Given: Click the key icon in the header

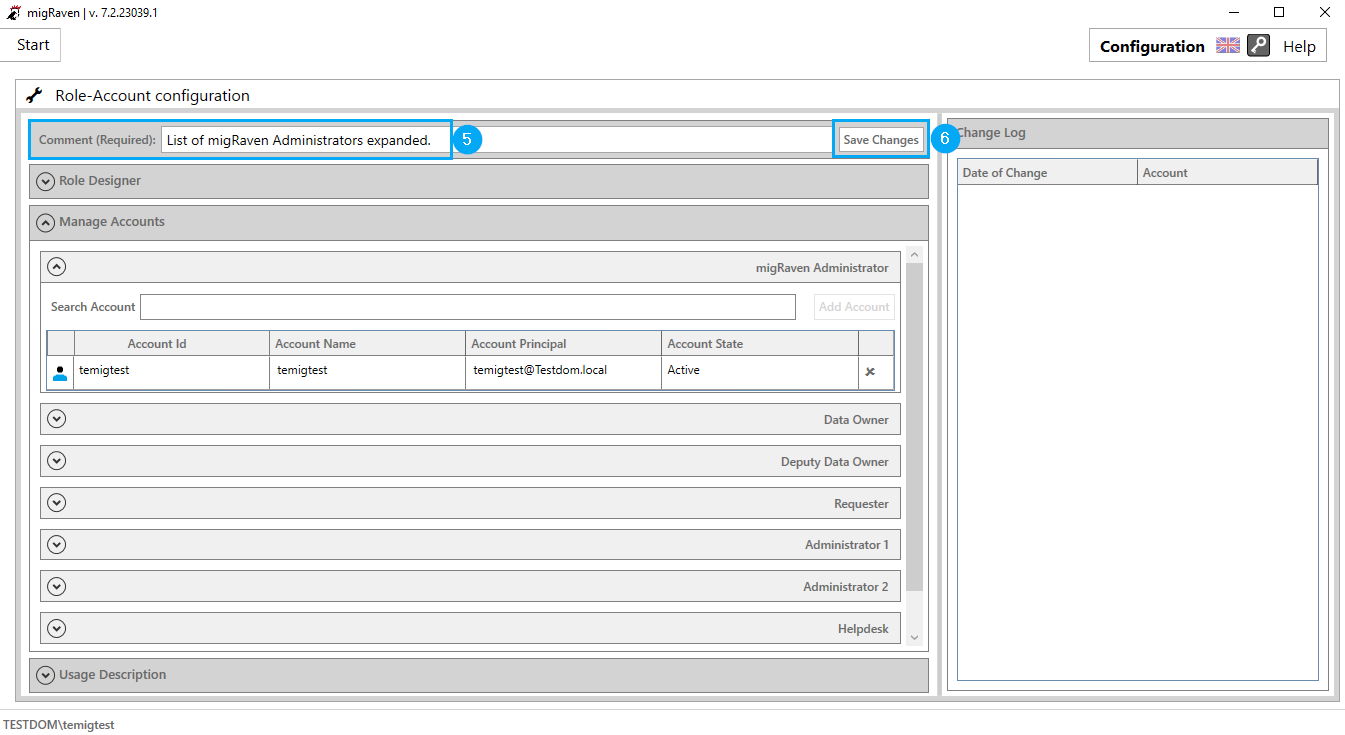Looking at the screenshot, I should 1258,45.
